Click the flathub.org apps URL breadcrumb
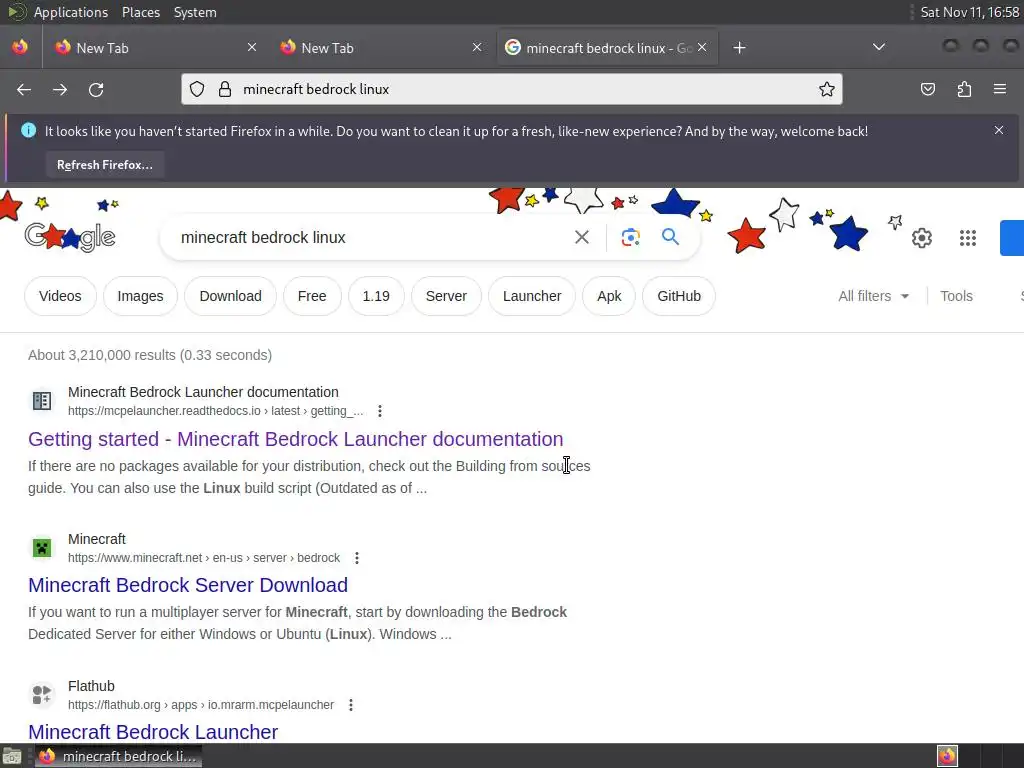This screenshot has width=1024, height=768. point(200,705)
